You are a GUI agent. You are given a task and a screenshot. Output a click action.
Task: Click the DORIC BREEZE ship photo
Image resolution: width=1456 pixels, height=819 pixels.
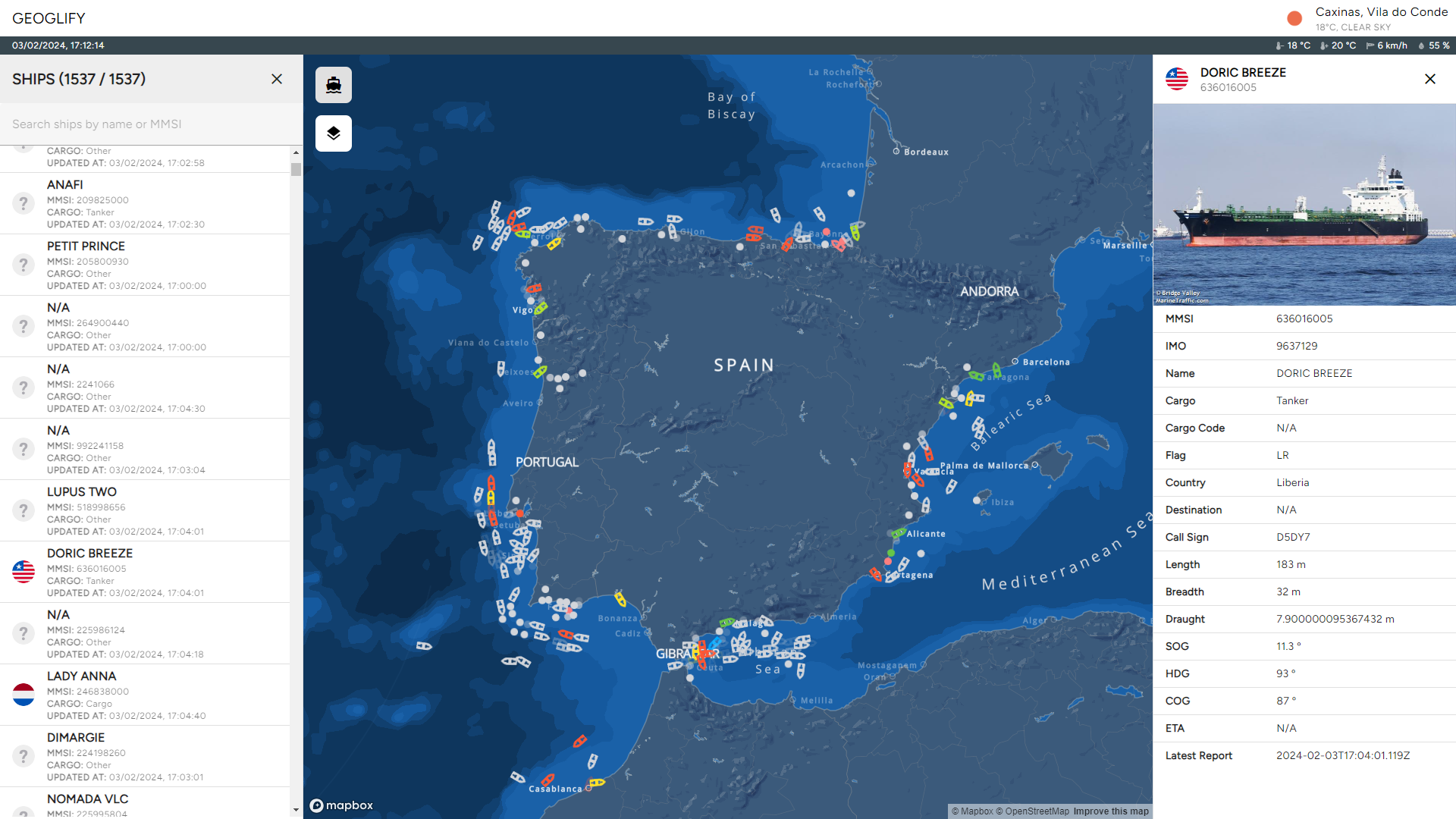pos(1304,205)
